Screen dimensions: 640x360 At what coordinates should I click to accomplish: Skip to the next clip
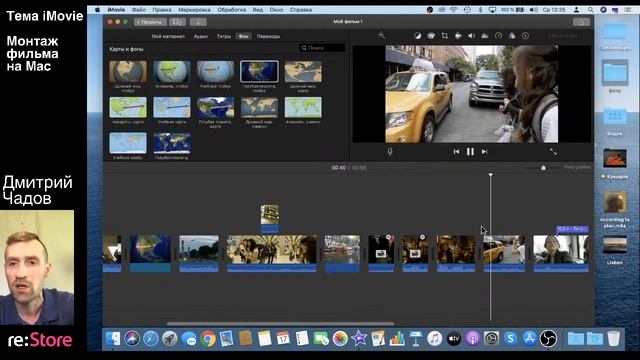coord(484,152)
